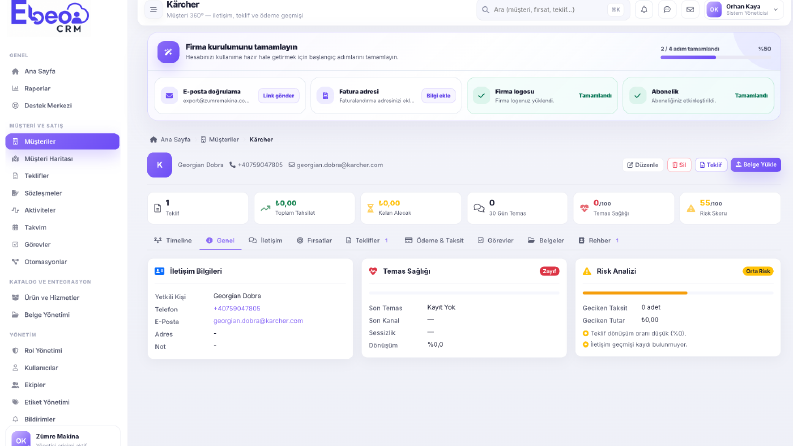Open Teklifler in sidebar

[x=62, y=176]
